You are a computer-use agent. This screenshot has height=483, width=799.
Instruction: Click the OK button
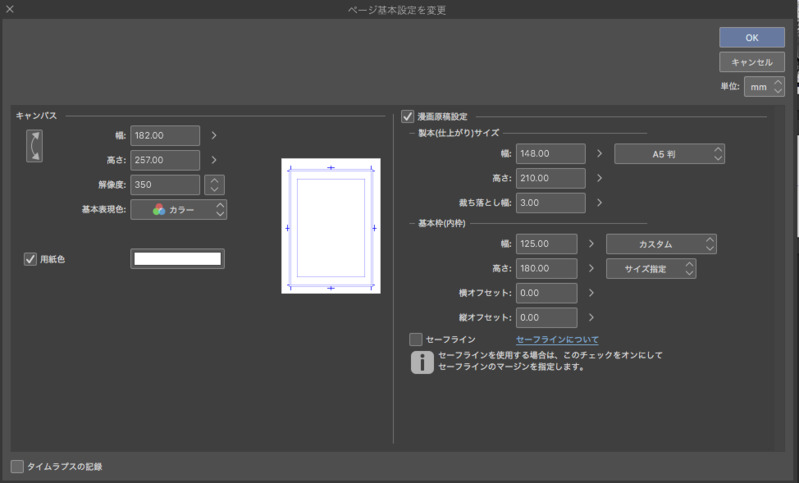pos(752,38)
